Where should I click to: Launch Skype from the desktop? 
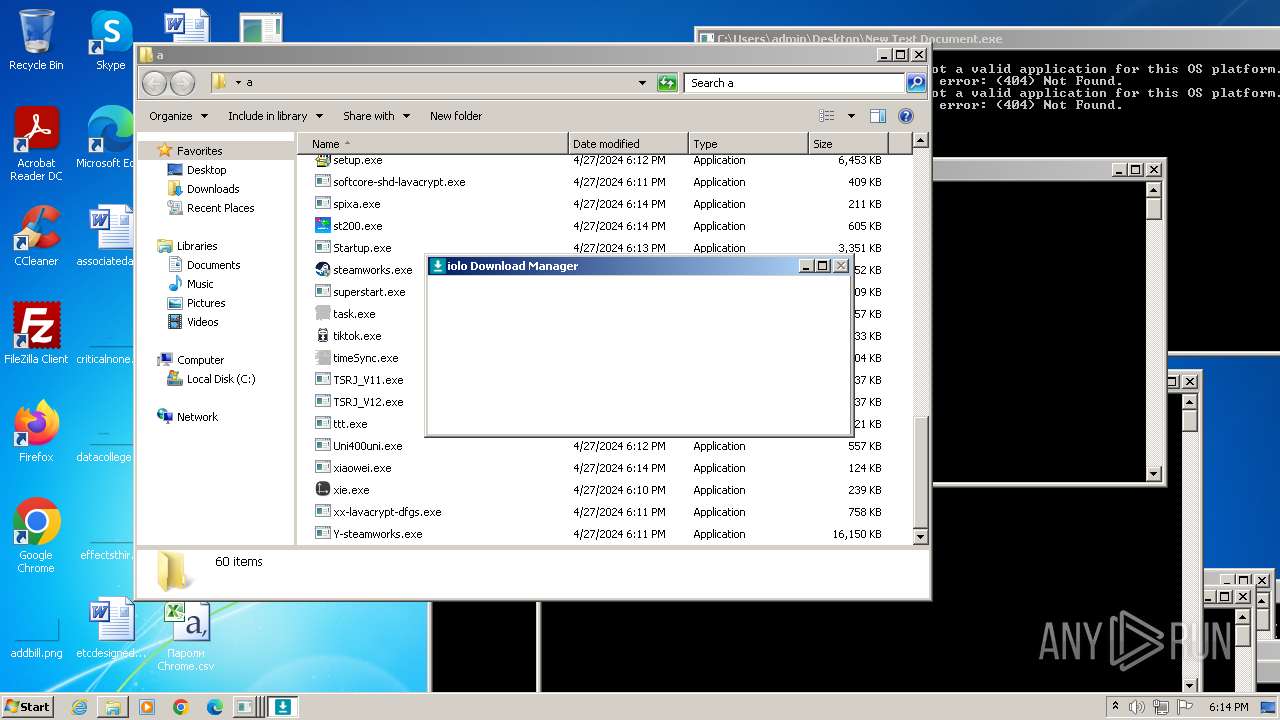[x=110, y=40]
